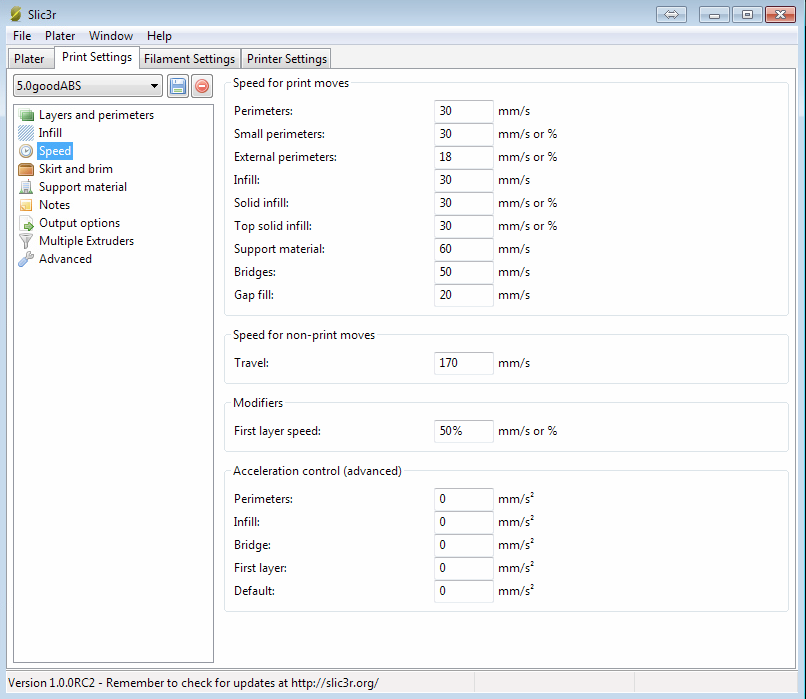Open the Plater menu

point(60,36)
